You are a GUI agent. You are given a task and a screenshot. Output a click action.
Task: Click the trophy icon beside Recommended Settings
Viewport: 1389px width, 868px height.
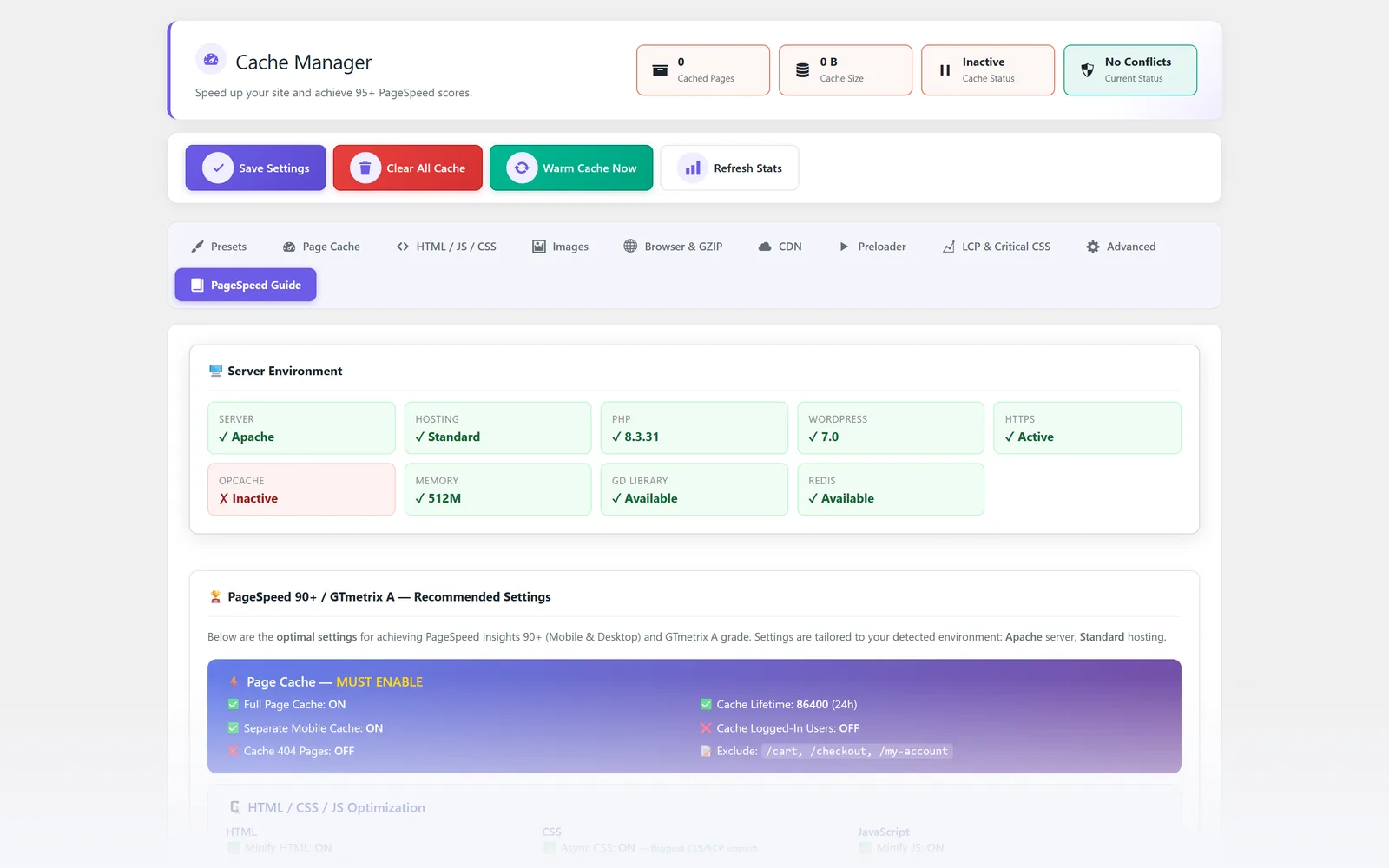pyautogui.click(x=215, y=596)
